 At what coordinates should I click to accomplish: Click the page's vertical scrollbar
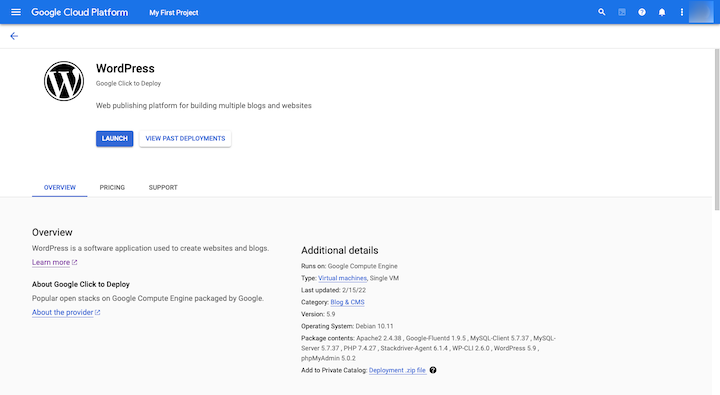[717, 129]
